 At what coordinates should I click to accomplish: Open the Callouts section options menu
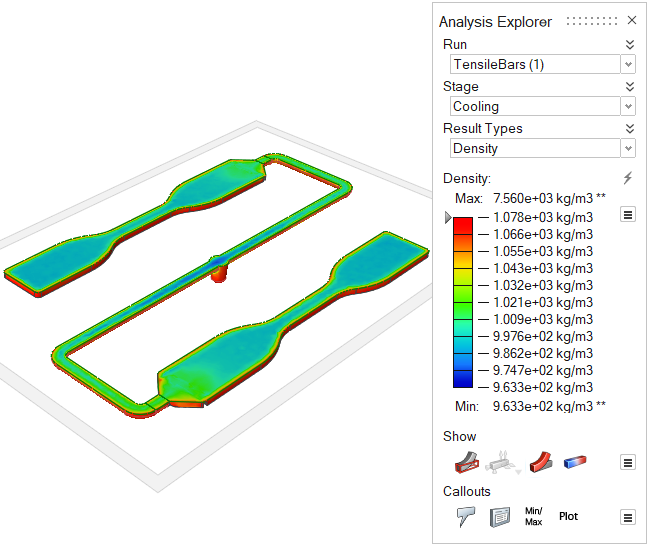point(628,517)
